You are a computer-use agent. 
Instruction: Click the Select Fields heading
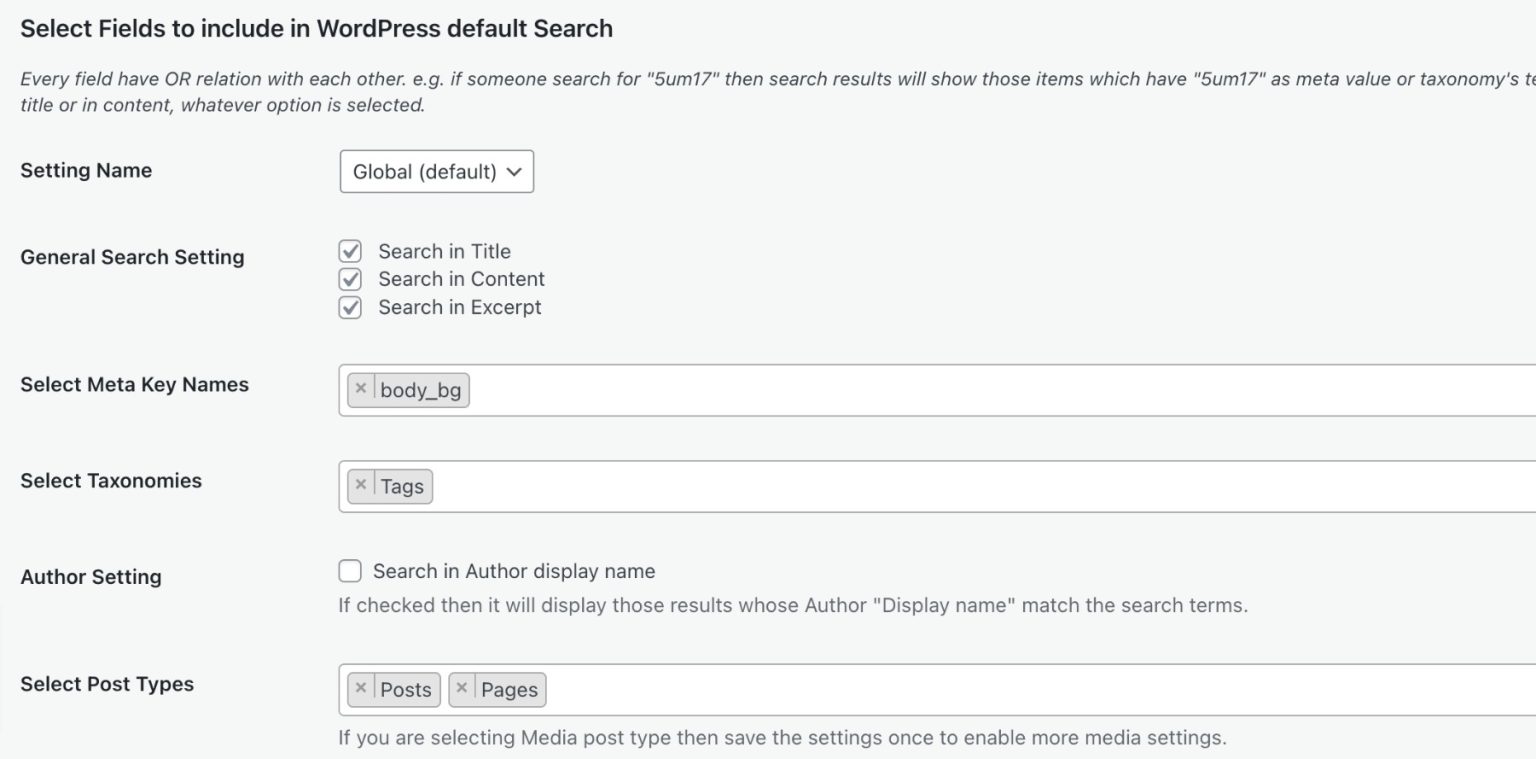[x=316, y=28]
